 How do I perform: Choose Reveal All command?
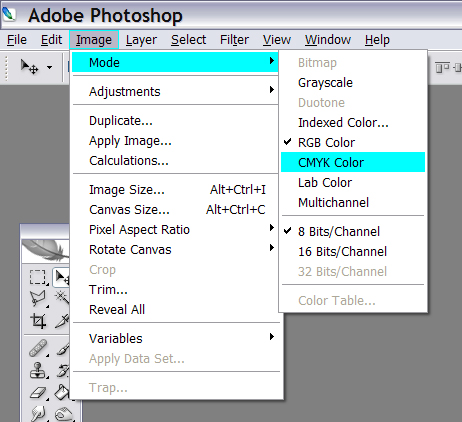coord(175,309)
